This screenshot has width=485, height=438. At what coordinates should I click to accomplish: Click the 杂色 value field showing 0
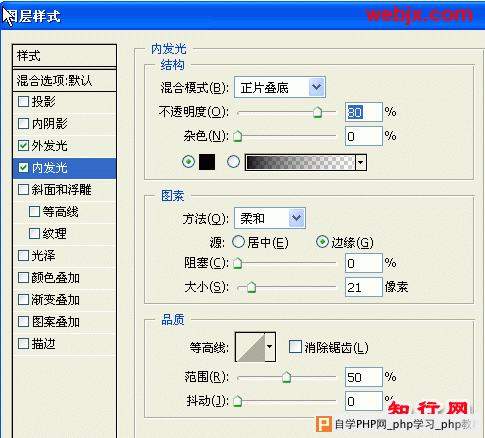pyautogui.click(x=363, y=136)
